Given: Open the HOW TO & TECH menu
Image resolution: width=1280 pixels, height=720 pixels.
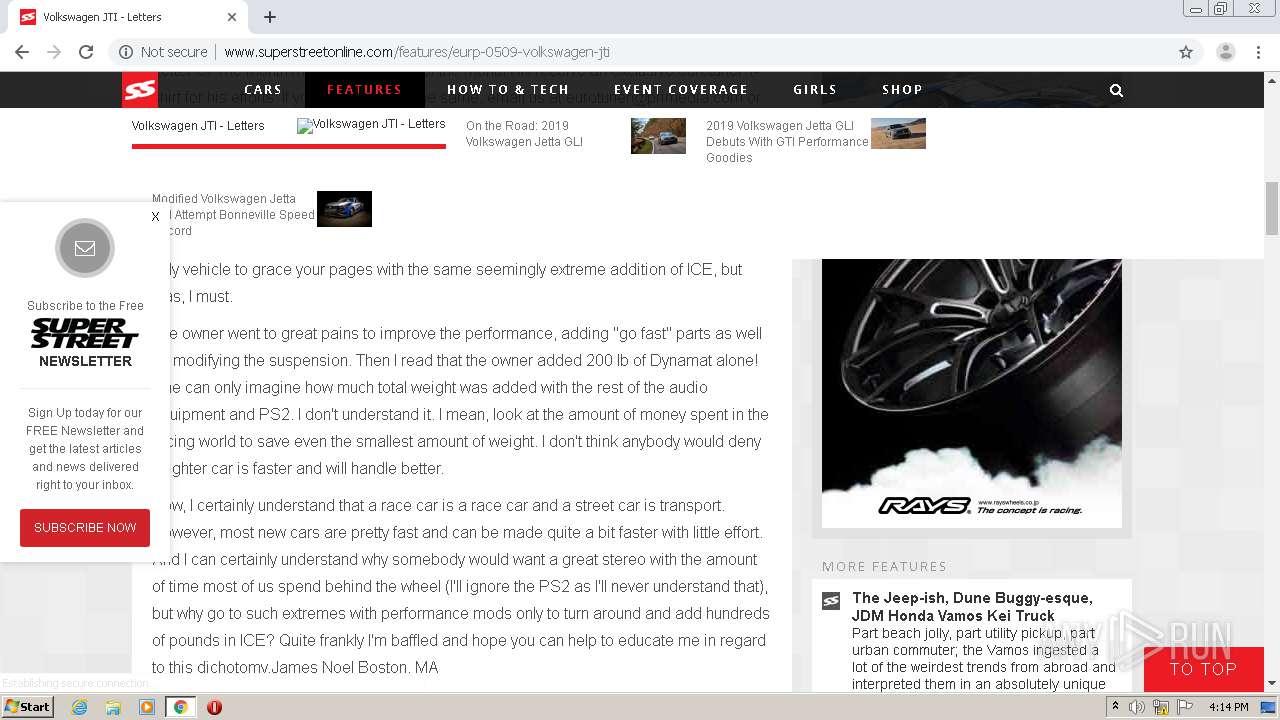Looking at the screenshot, I should [508, 90].
